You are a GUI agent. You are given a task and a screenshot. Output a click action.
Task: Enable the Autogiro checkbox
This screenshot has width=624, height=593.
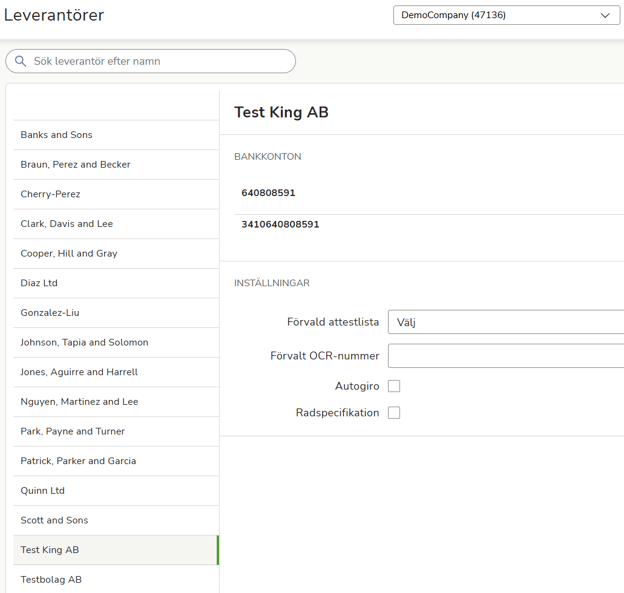point(394,386)
